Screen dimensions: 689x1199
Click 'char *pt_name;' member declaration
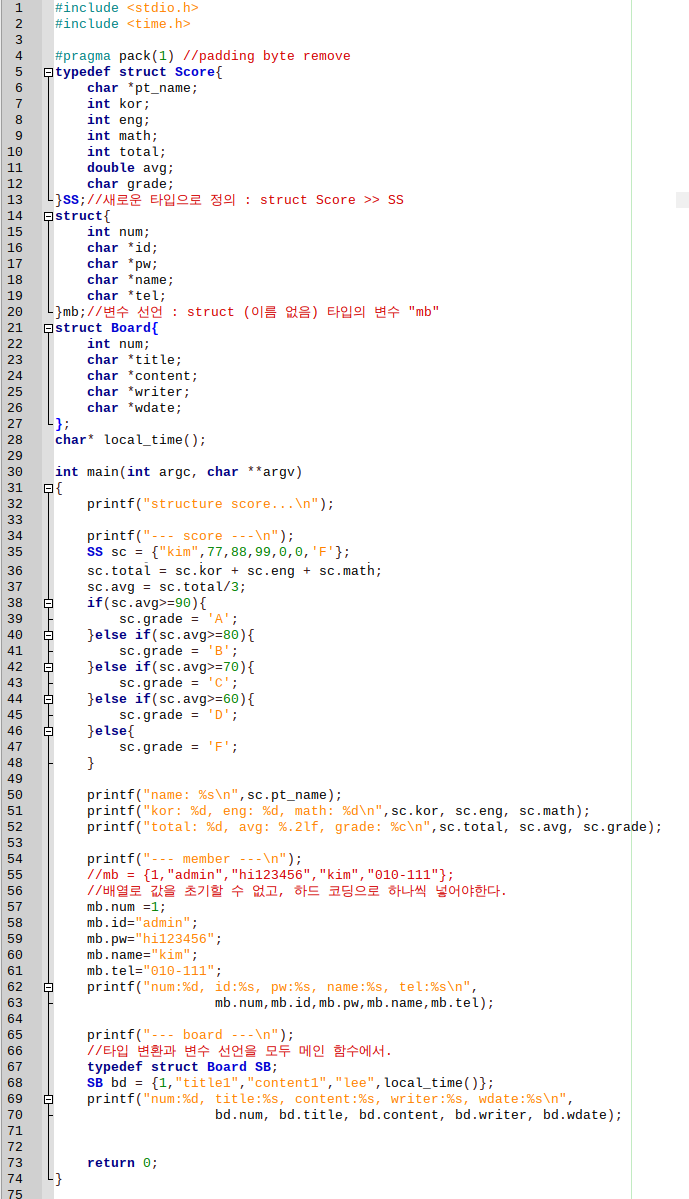(x=142, y=88)
